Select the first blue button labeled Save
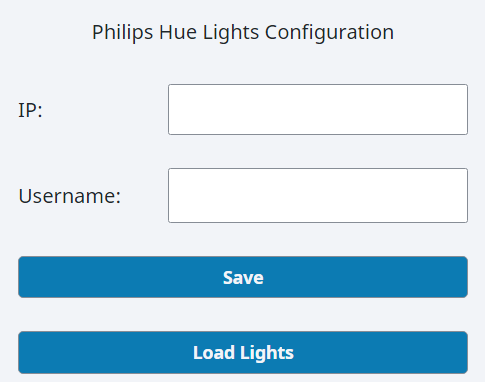The image size is (485, 382). click(x=243, y=277)
